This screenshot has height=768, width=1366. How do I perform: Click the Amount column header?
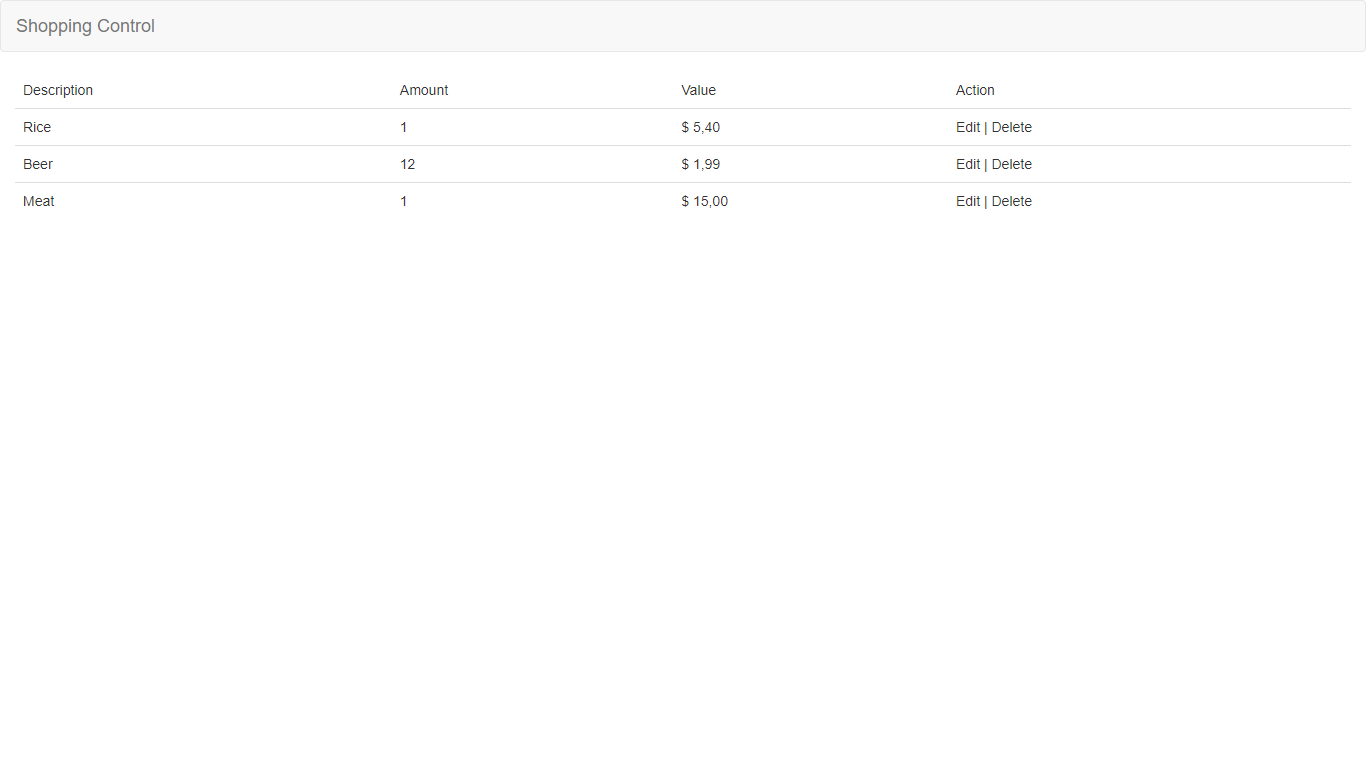424,90
